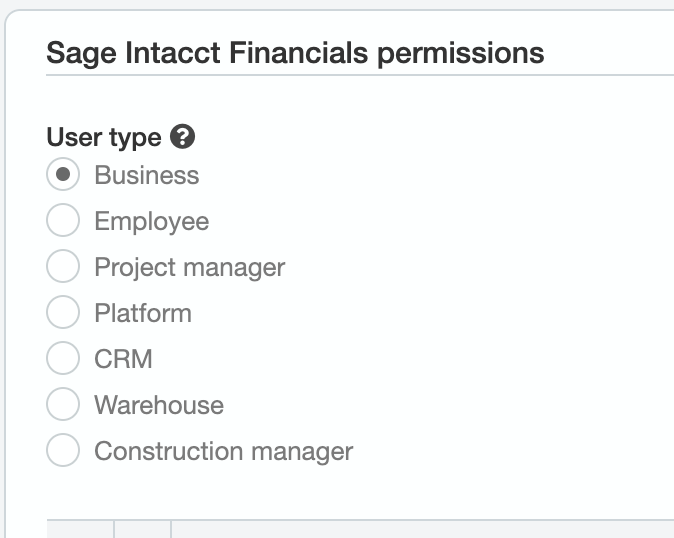Click the Platform option label
Screen dimensions: 674x538
[143, 313]
